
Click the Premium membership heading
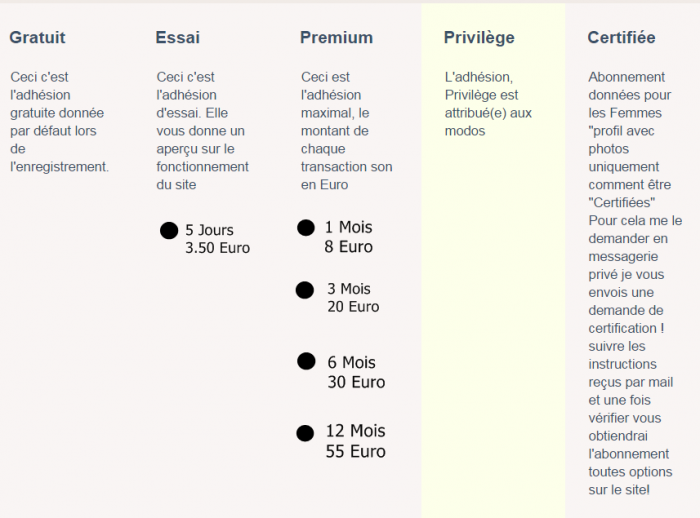pos(337,38)
